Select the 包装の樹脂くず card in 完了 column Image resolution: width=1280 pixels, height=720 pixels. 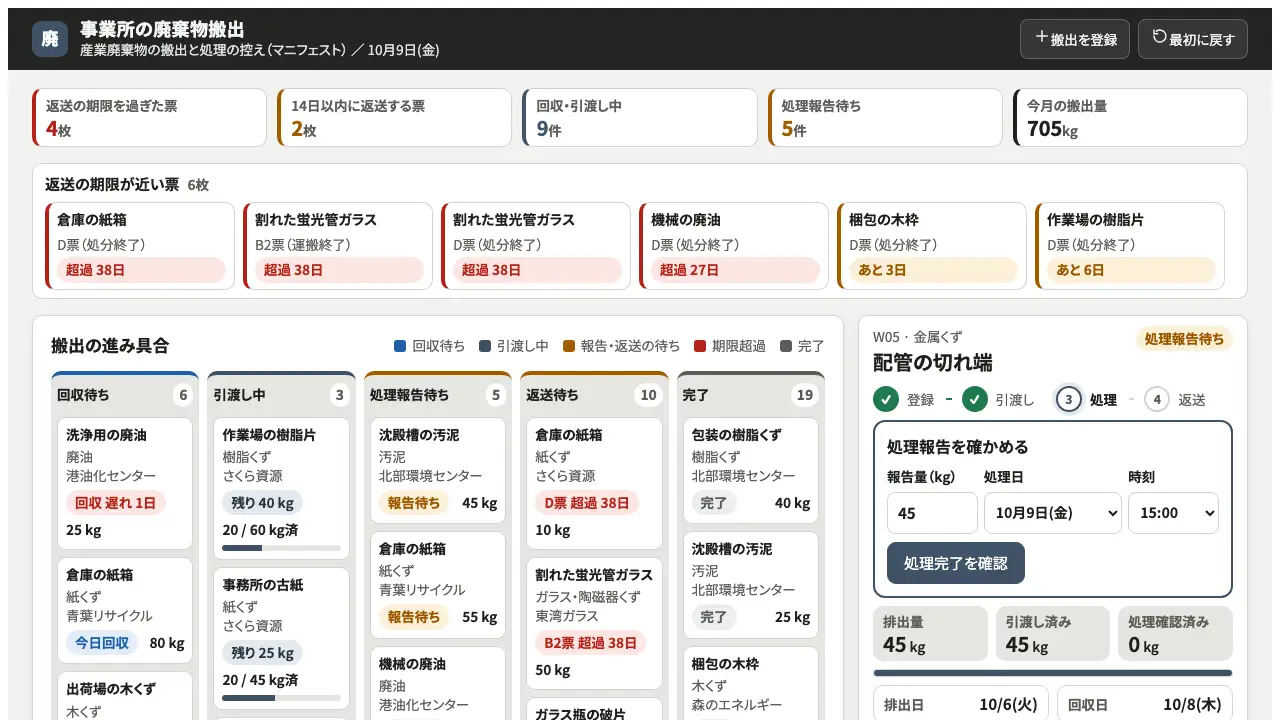click(x=750, y=471)
